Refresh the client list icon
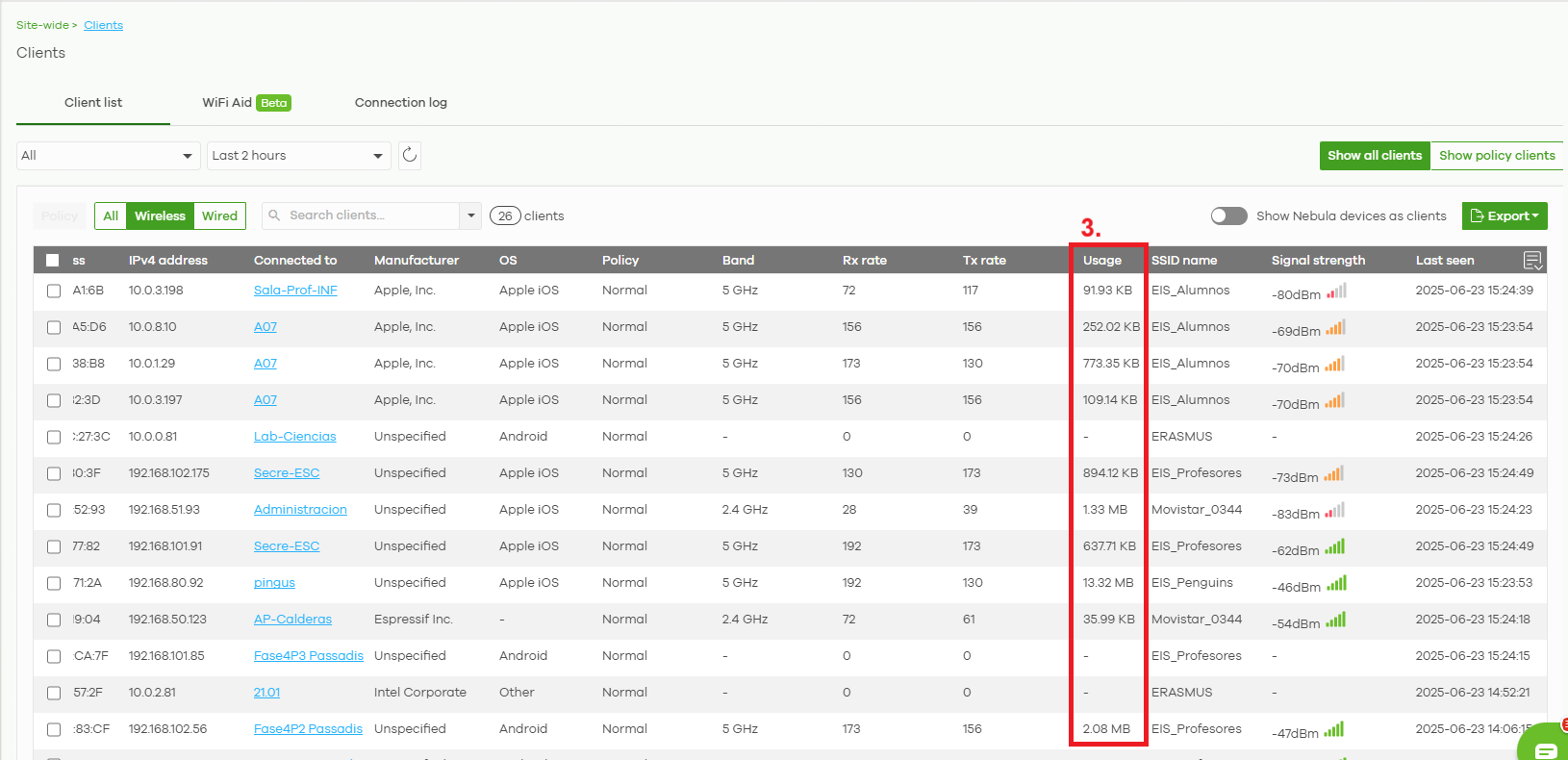 tap(410, 155)
